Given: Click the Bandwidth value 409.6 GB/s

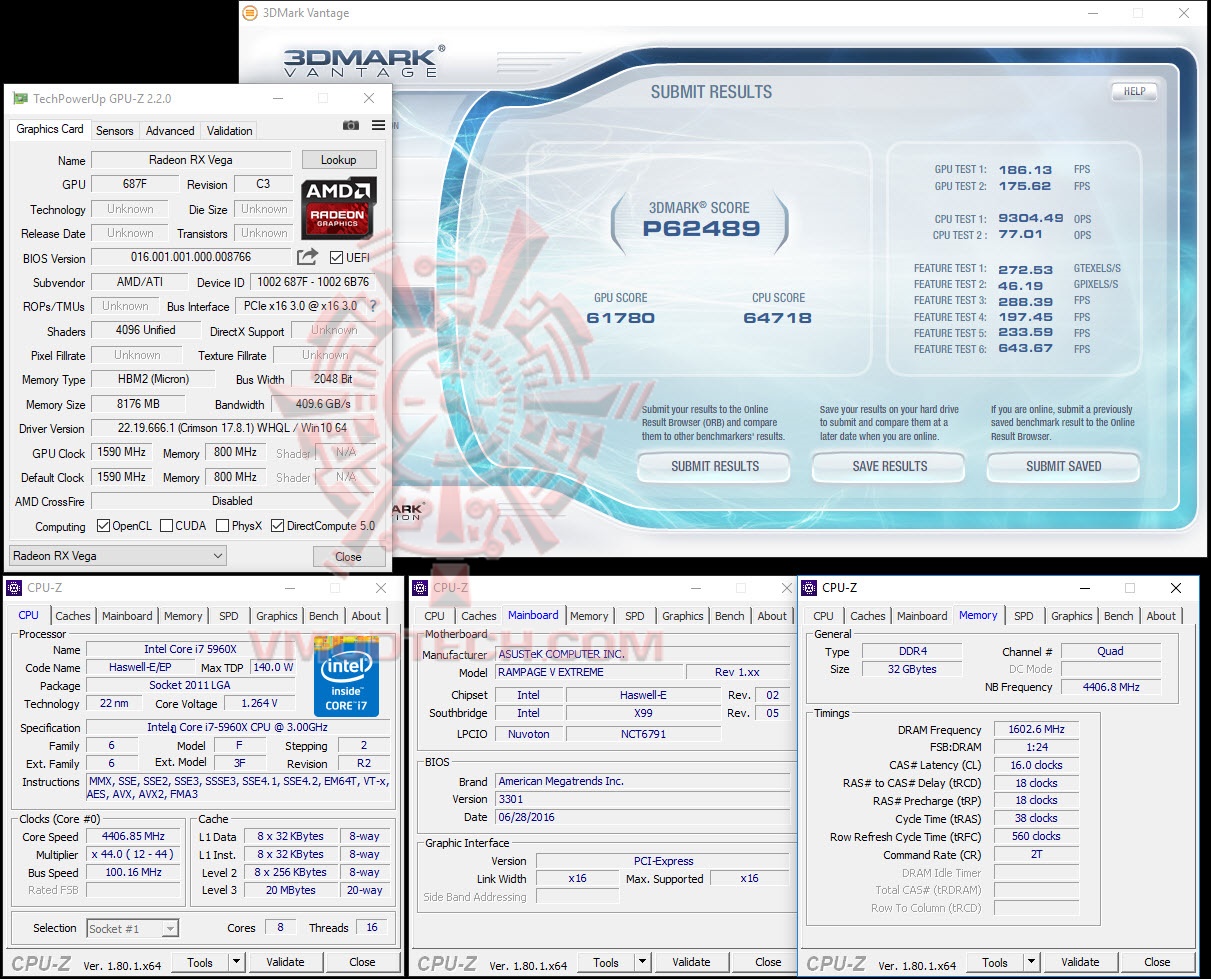Looking at the screenshot, I should pyautogui.click(x=323, y=404).
